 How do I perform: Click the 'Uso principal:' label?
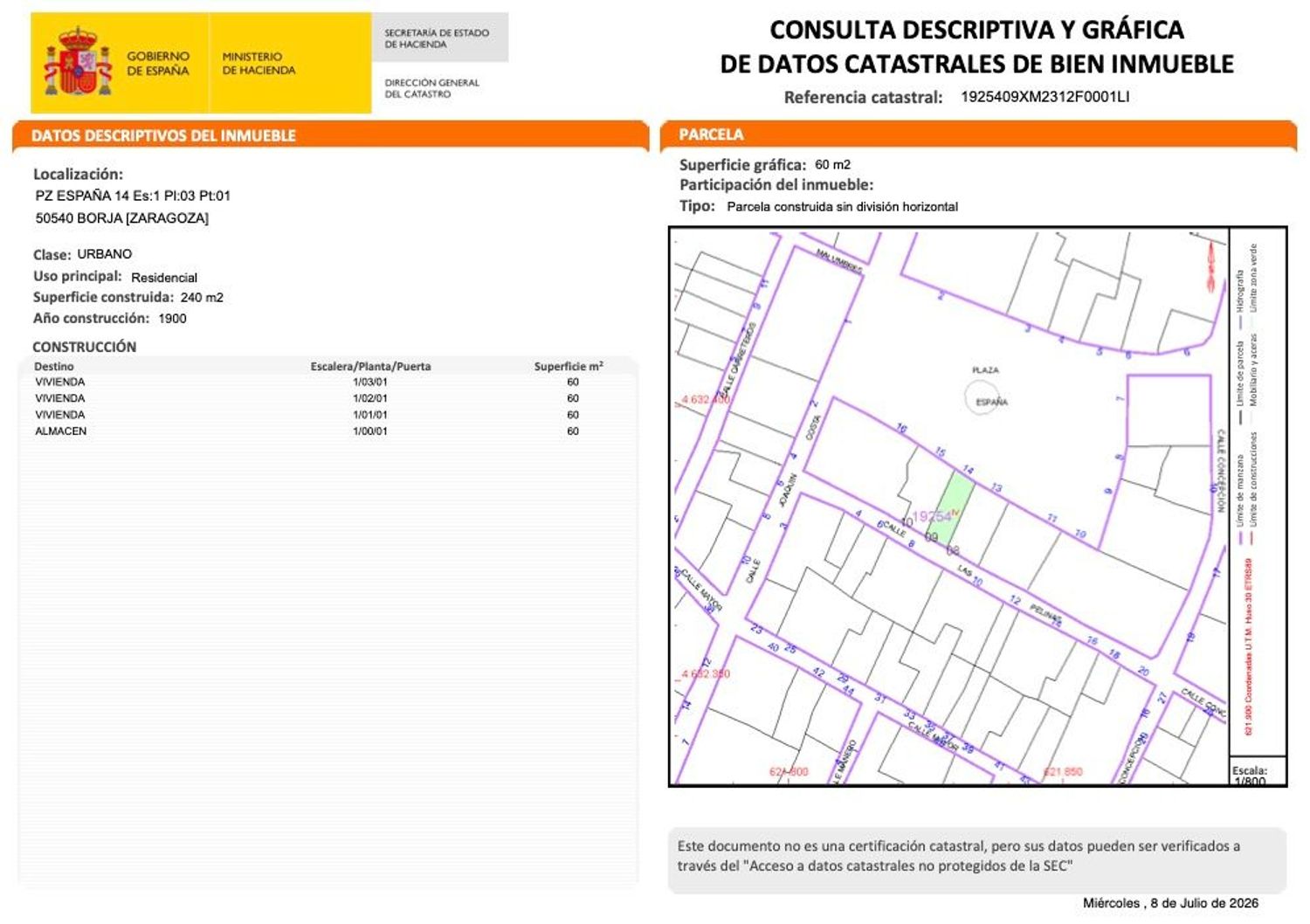click(77, 276)
